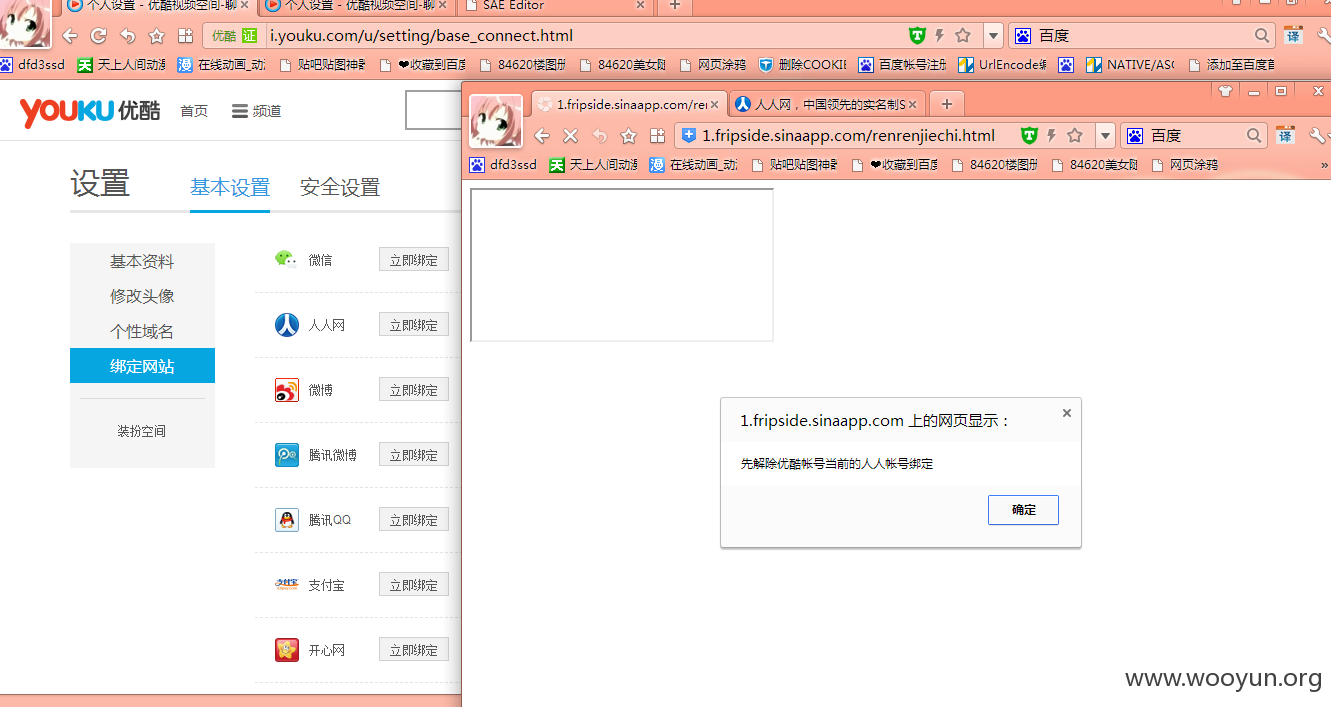This screenshot has width=1331, height=707.
Task: Click the magnifier in the Youku window search box
Action: pos(1262,36)
